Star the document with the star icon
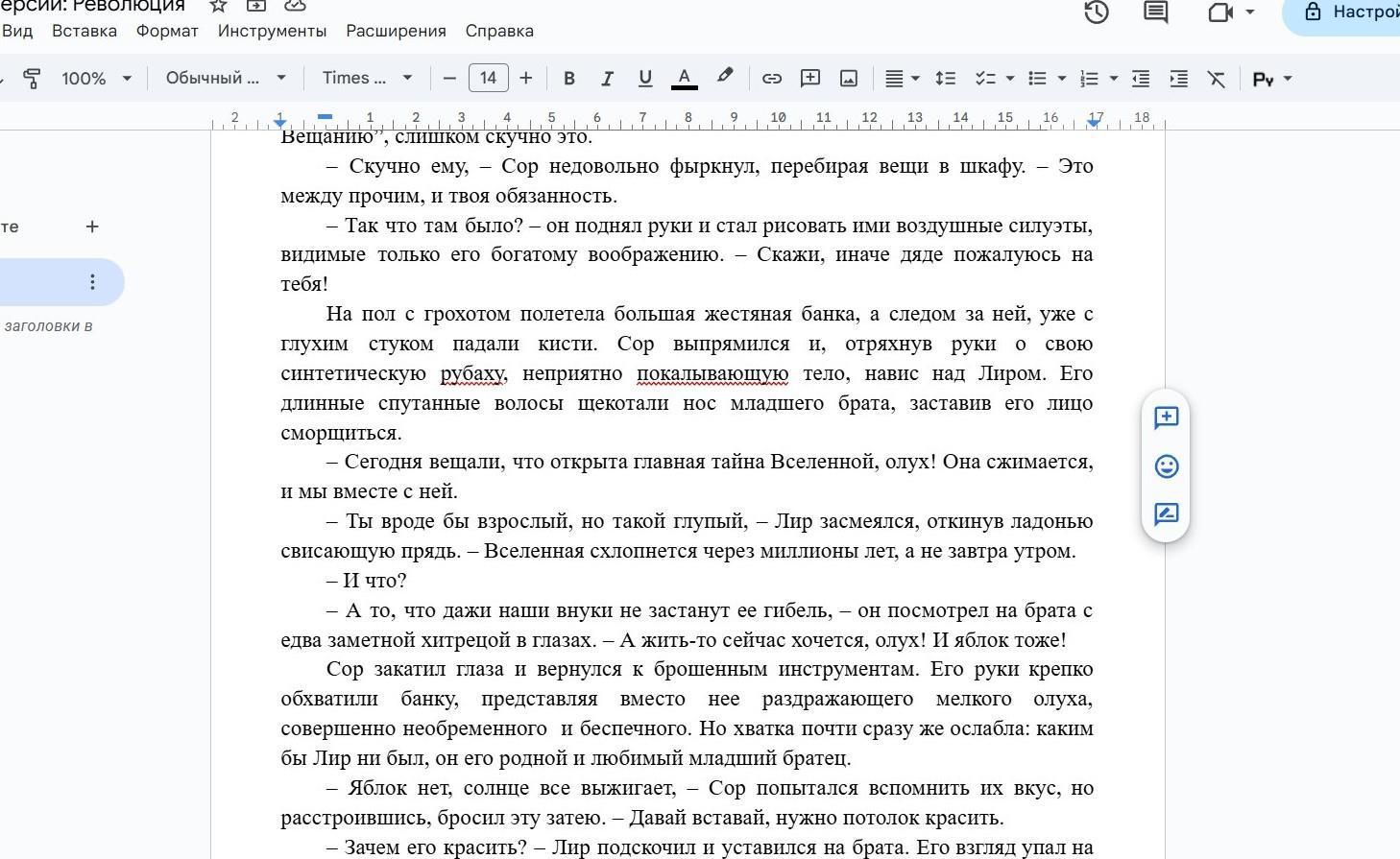Viewport: 1400px width, 859px height. (218, 6)
